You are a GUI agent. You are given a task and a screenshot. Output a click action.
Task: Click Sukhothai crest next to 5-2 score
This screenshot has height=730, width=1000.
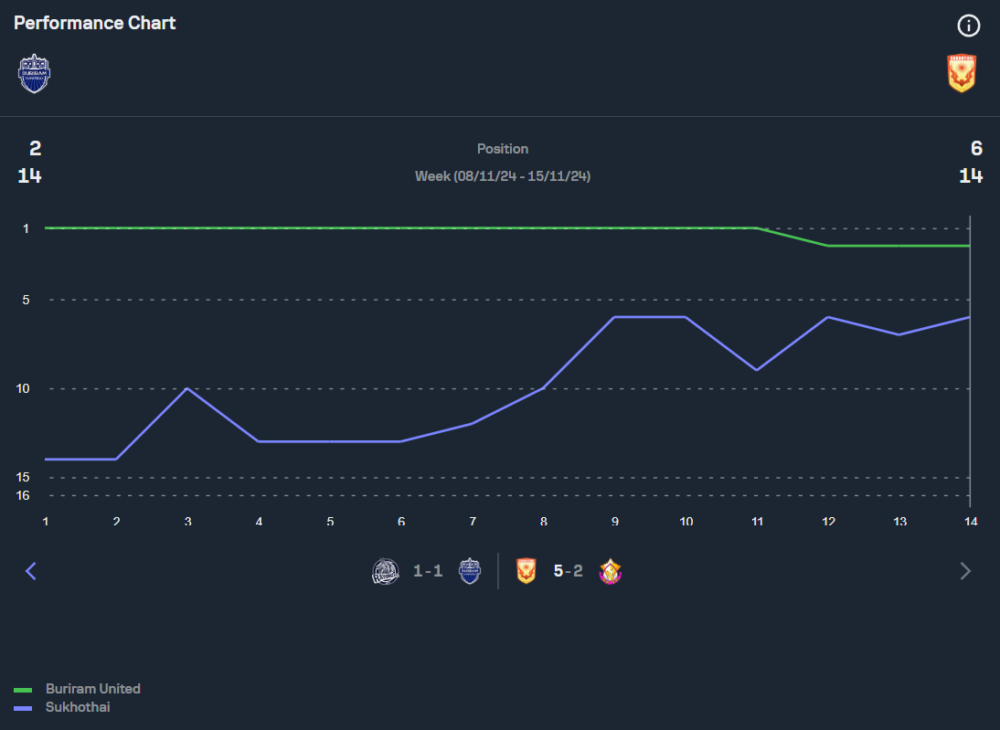pos(527,571)
